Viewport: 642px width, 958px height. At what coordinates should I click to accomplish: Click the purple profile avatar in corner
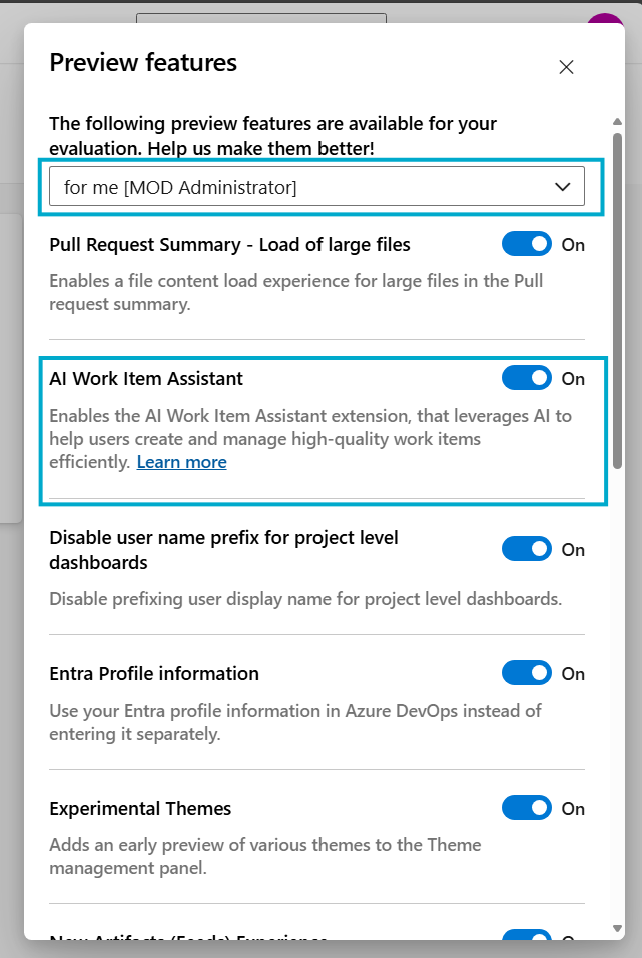point(606,18)
